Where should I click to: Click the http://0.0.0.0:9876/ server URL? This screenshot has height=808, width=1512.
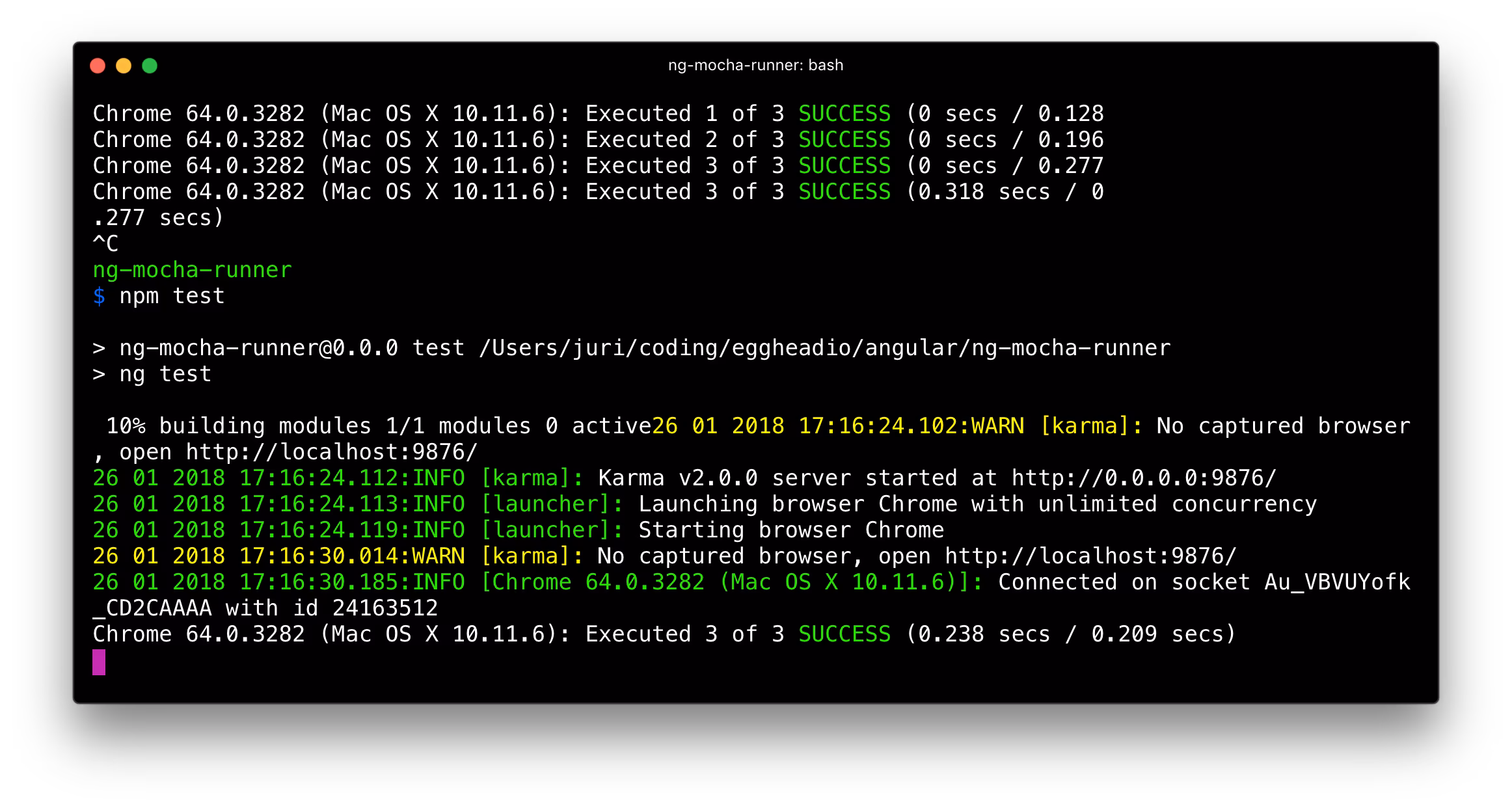click(x=1143, y=478)
